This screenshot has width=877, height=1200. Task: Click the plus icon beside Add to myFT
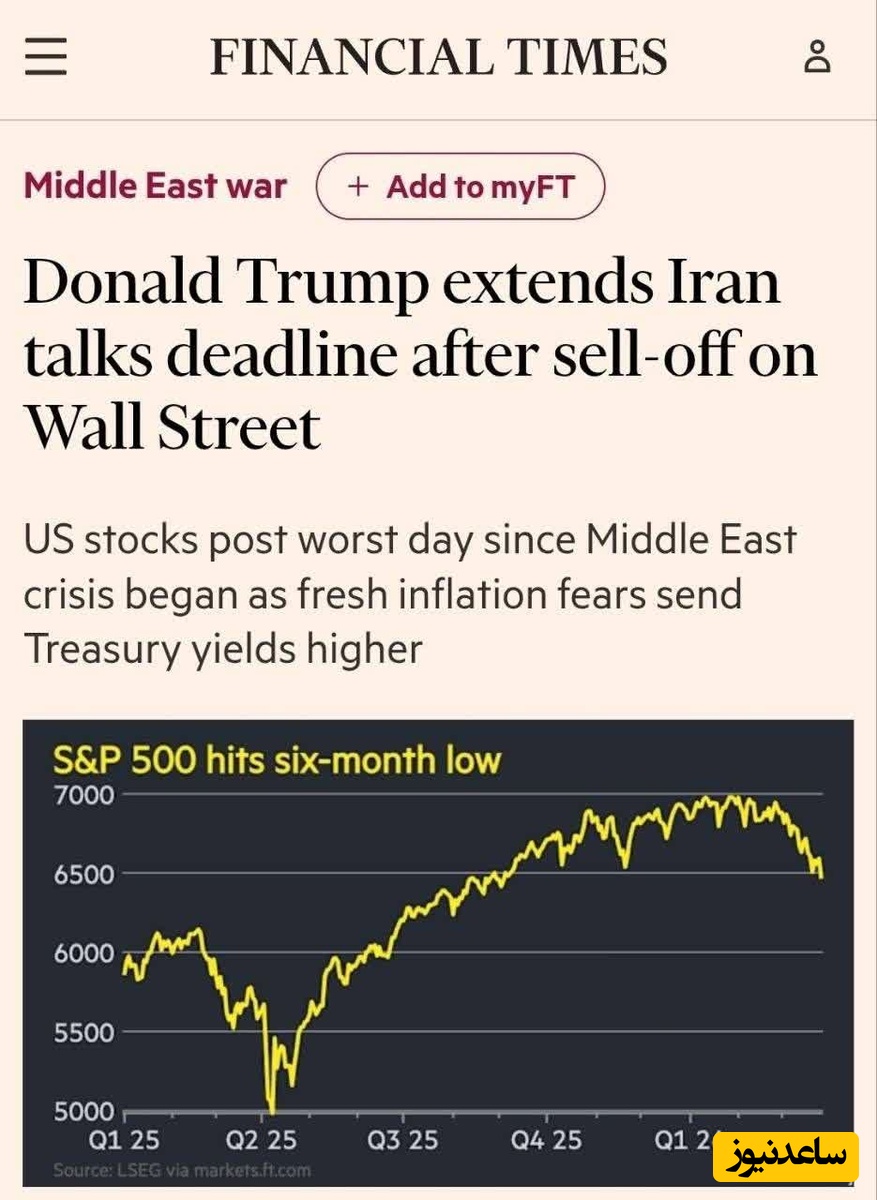click(359, 186)
